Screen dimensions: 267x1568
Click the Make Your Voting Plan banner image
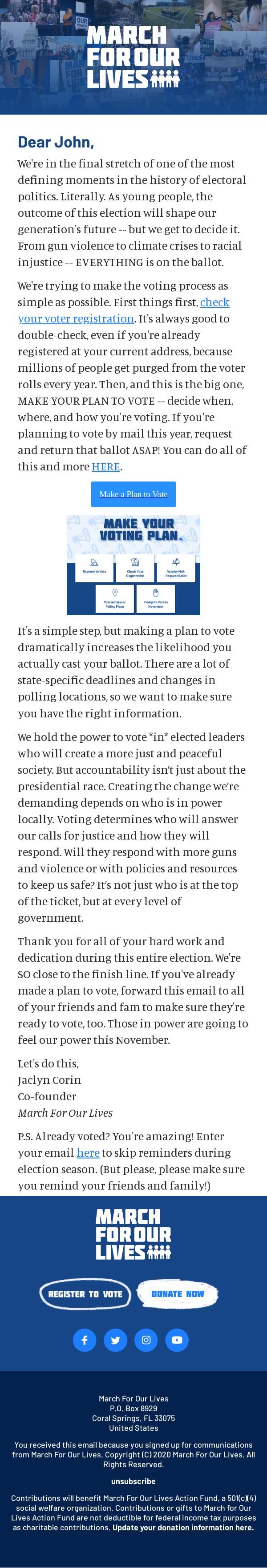coord(133,565)
